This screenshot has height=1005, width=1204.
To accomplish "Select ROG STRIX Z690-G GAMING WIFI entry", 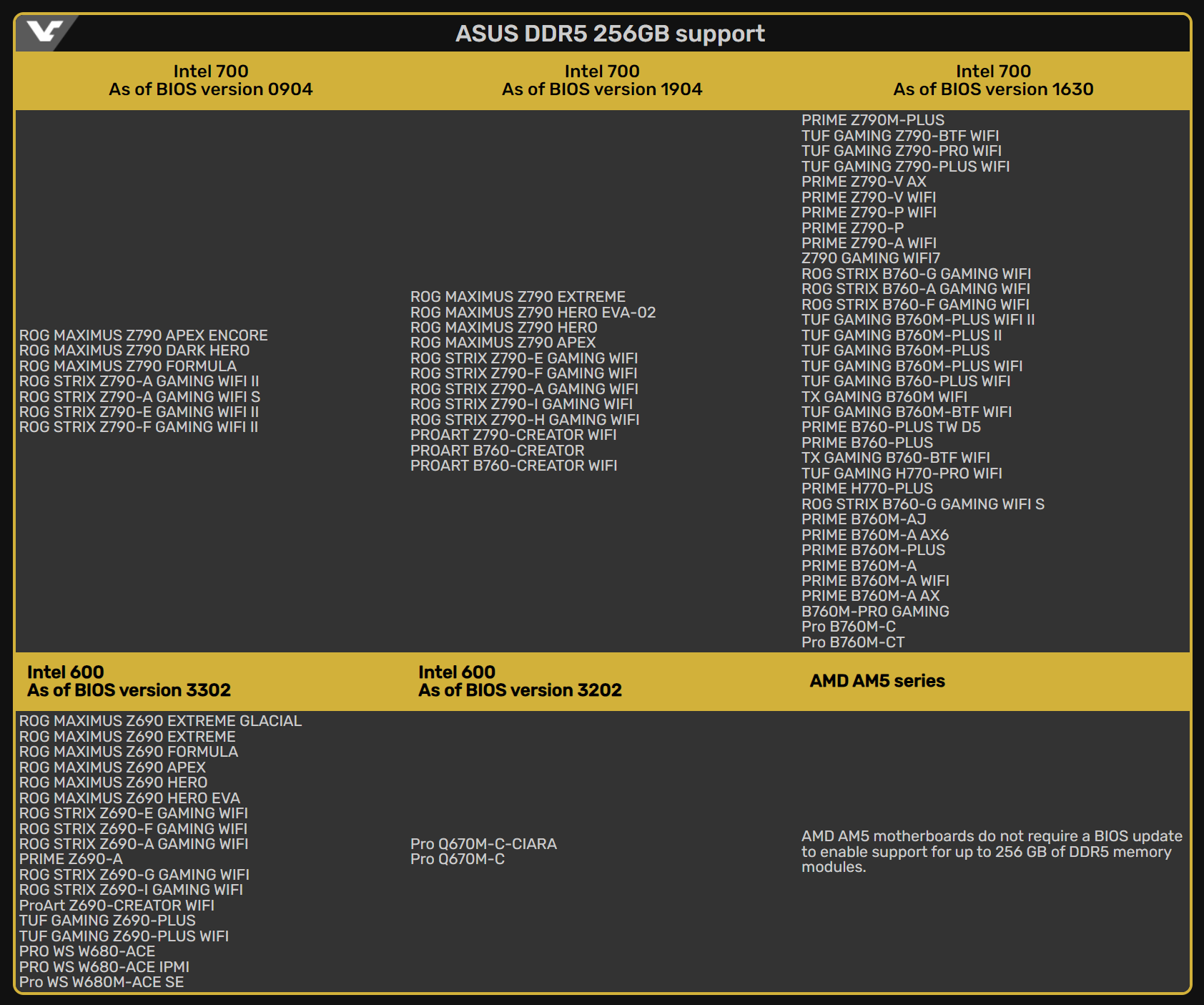I will click(134, 875).
